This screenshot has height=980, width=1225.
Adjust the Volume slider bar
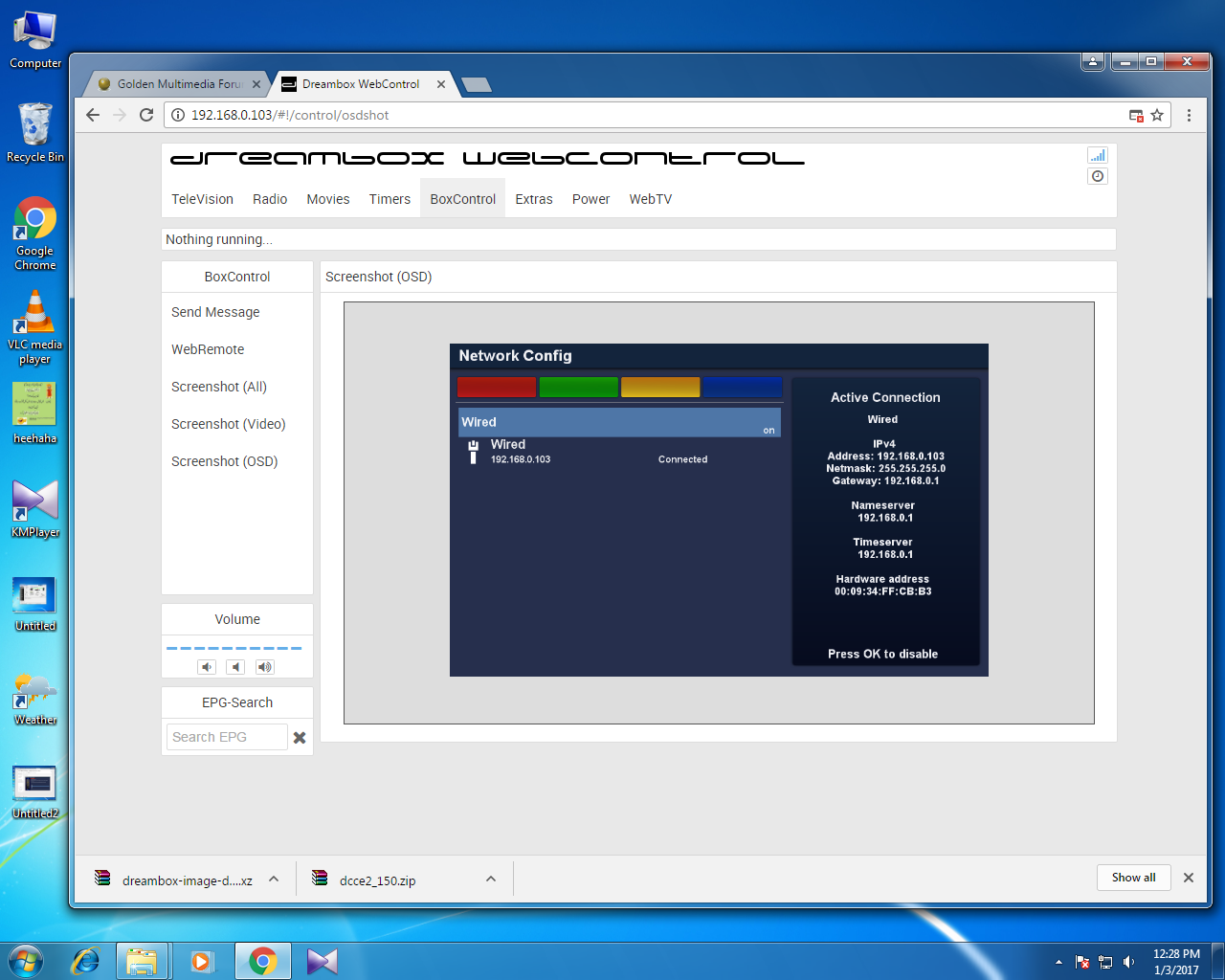pyautogui.click(x=234, y=648)
